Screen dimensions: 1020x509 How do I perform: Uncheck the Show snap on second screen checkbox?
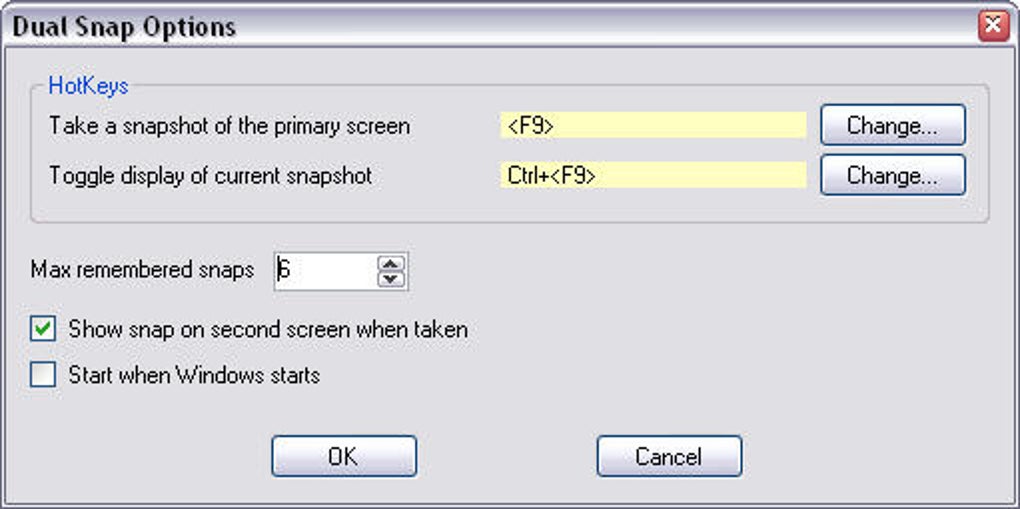(43, 329)
